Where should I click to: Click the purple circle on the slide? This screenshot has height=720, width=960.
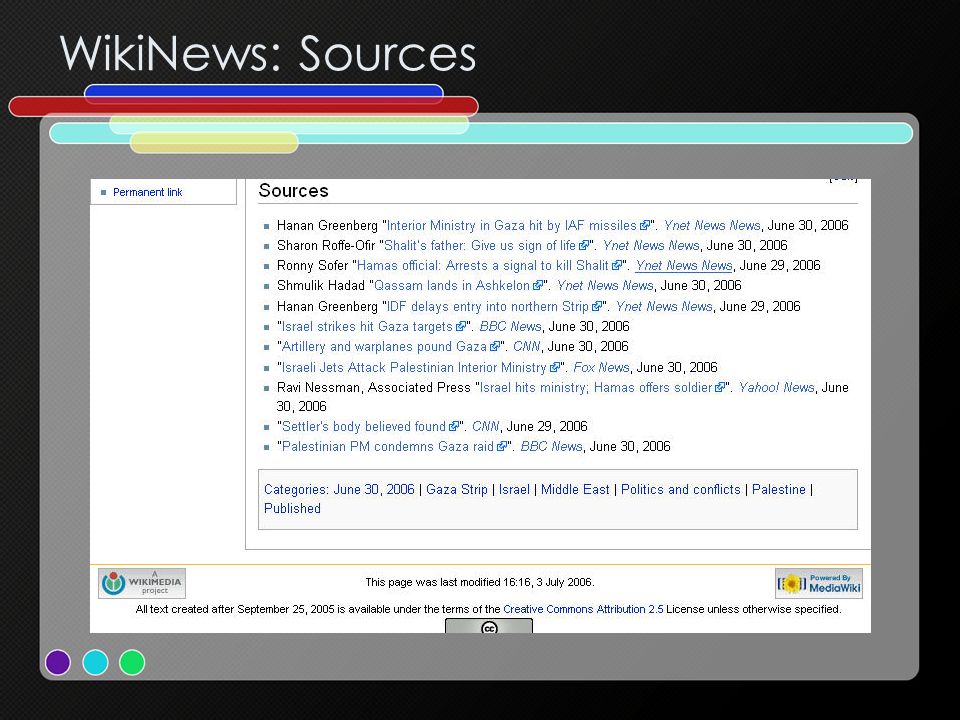pos(58,662)
